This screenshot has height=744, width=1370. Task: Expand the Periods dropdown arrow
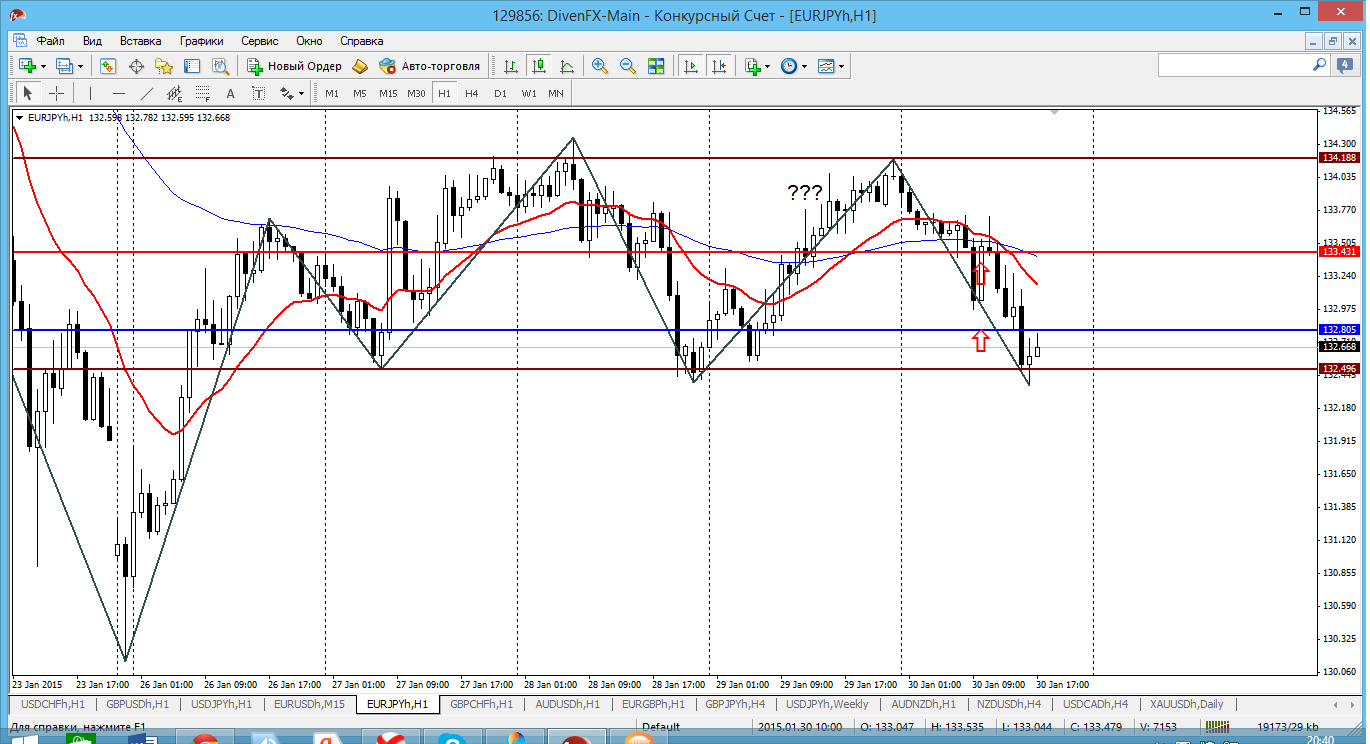coord(804,66)
